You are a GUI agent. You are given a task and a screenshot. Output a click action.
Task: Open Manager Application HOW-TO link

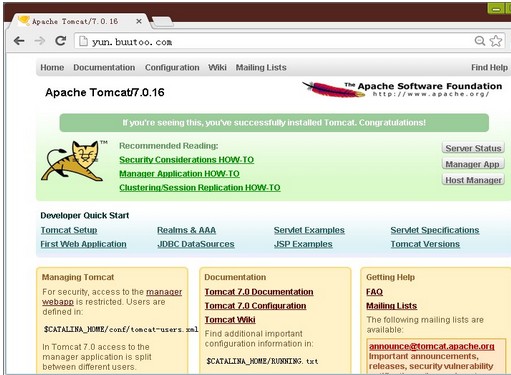pos(179,174)
